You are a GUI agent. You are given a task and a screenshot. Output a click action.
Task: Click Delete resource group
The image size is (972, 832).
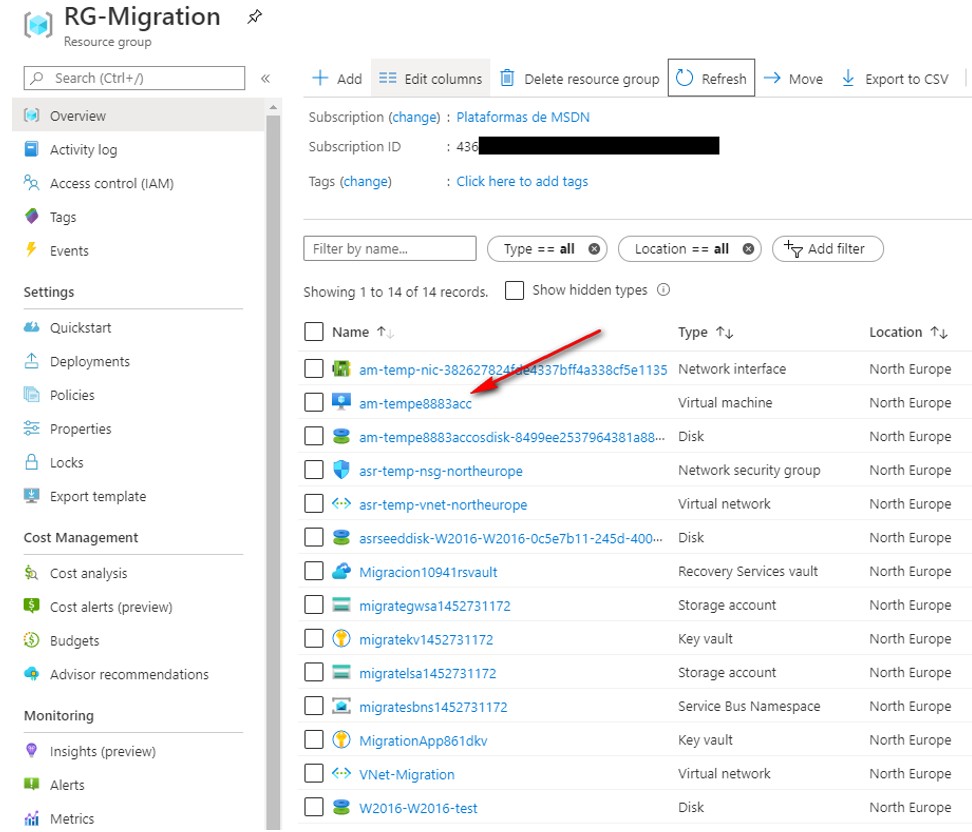click(580, 79)
